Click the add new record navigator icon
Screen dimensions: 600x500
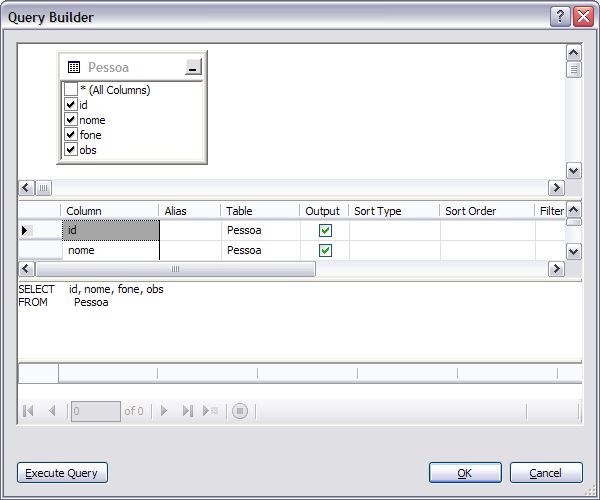coord(210,411)
